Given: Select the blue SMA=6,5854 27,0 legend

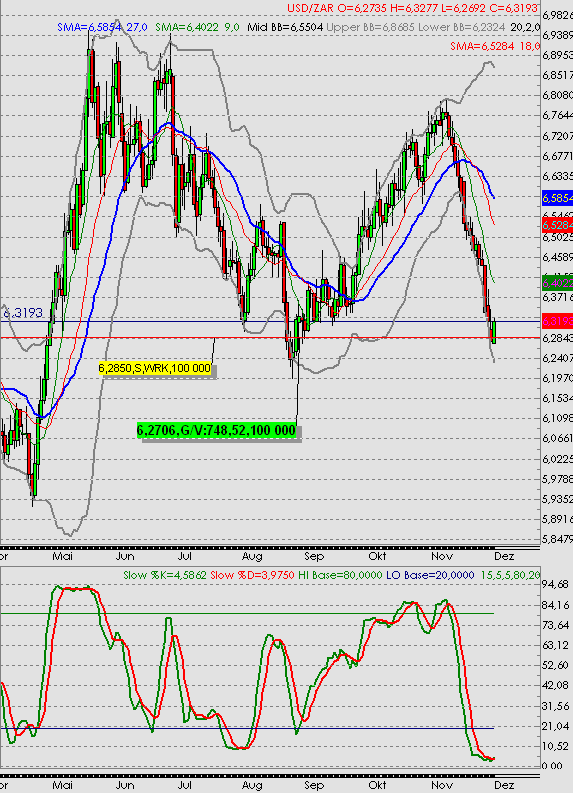Looking at the screenshot, I should point(102,27).
